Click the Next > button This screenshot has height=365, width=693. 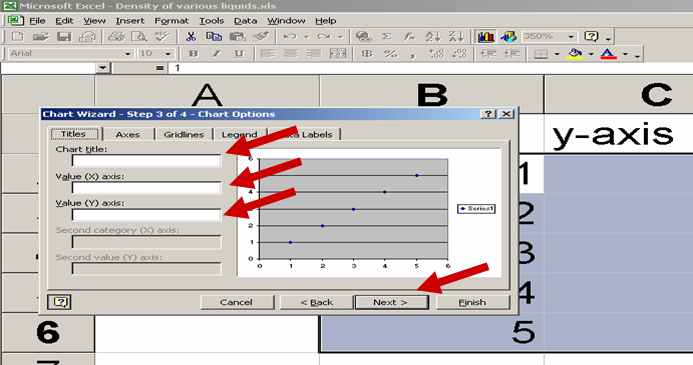[391, 302]
